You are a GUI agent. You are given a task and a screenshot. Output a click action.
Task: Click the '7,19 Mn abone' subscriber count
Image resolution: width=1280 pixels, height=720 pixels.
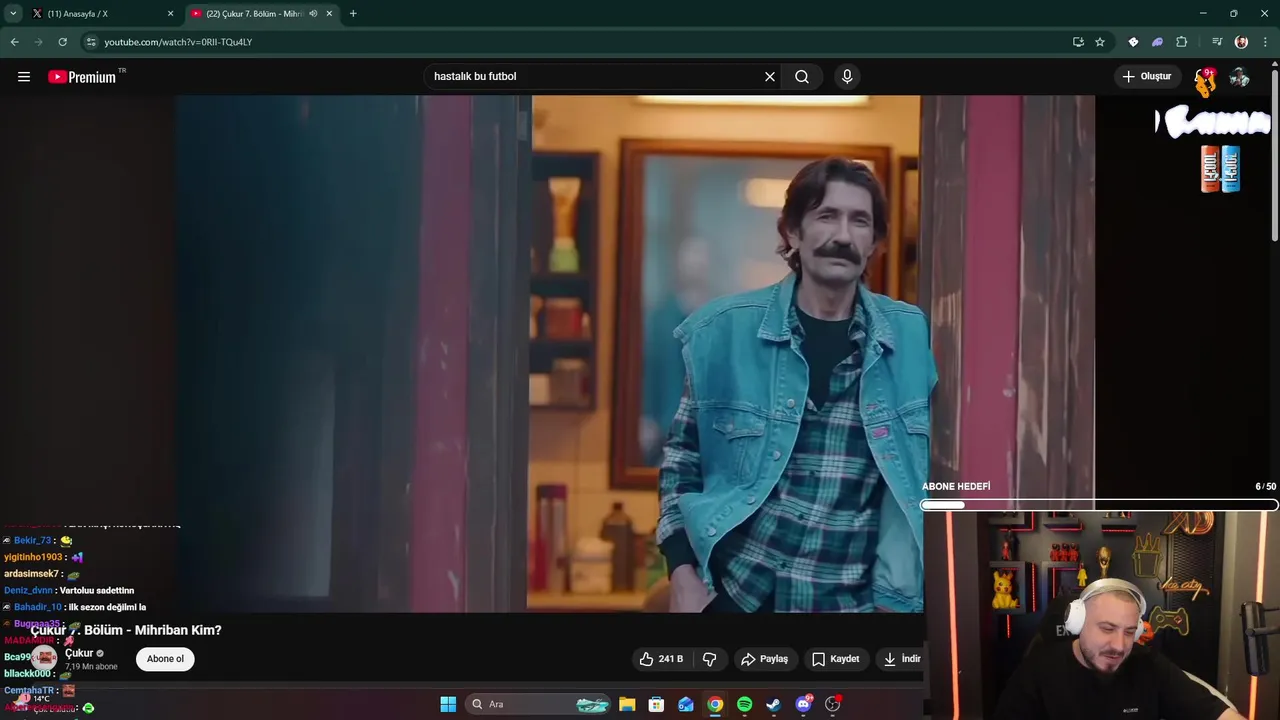(91, 667)
